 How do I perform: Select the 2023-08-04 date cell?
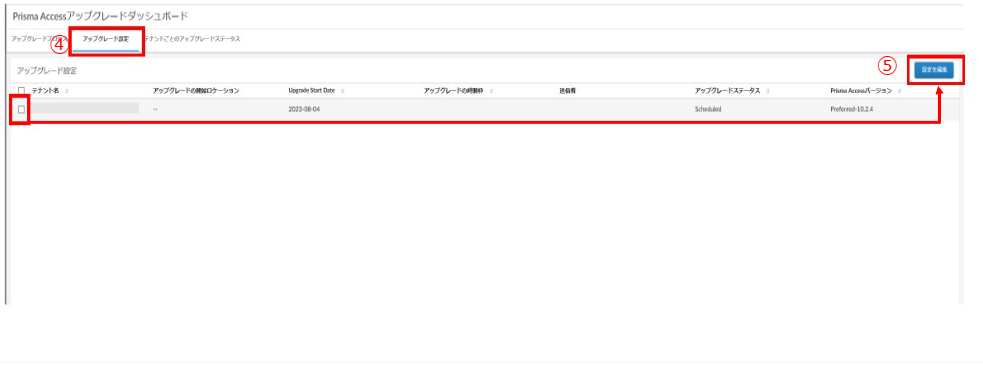pyautogui.click(x=304, y=109)
